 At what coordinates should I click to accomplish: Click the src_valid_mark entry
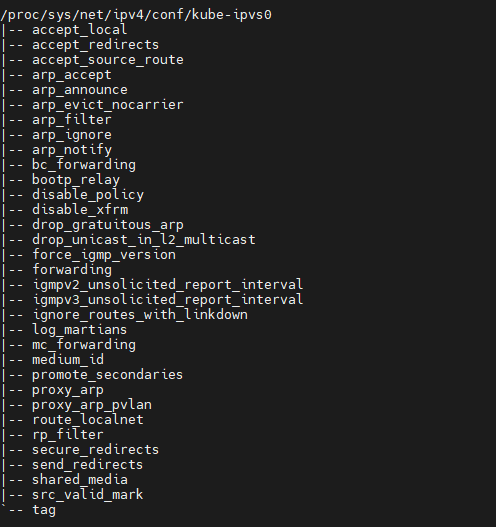click(88, 495)
